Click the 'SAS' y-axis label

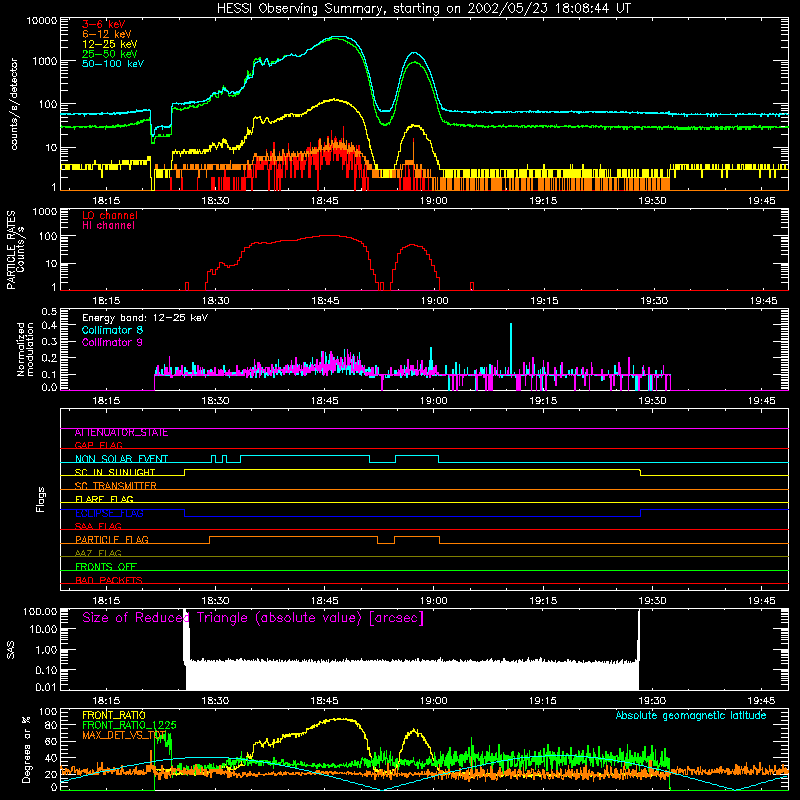(x=11, y=650)
